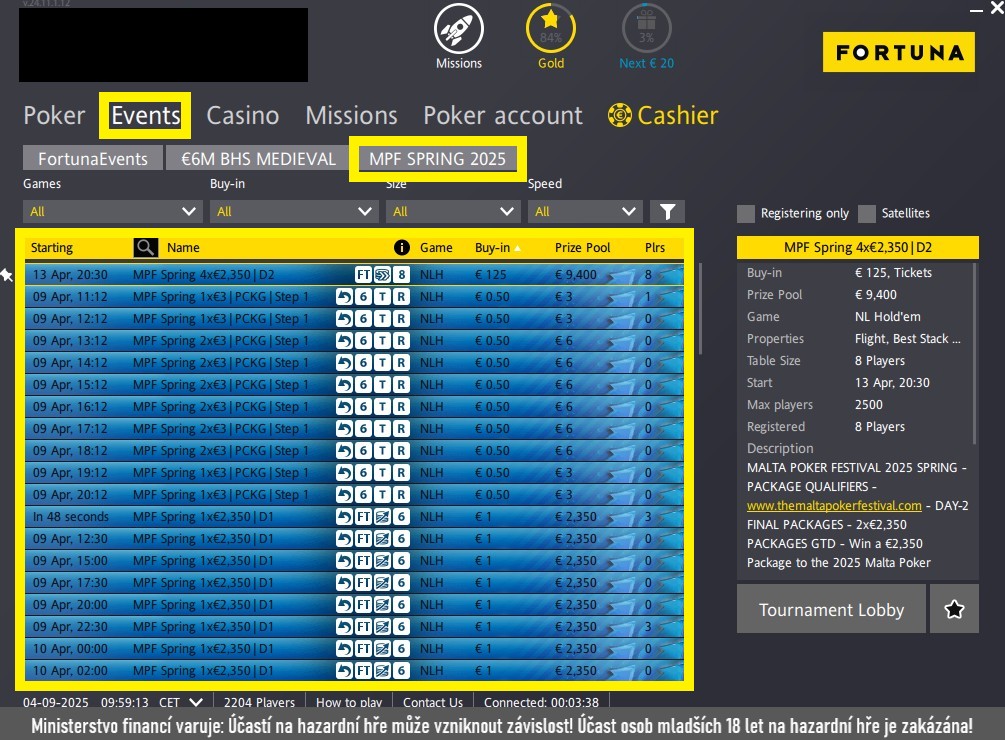1005x740 pixels.
Task: Click the T icon in the 09 Apr, 12:12 row
Action: (383, 318)
